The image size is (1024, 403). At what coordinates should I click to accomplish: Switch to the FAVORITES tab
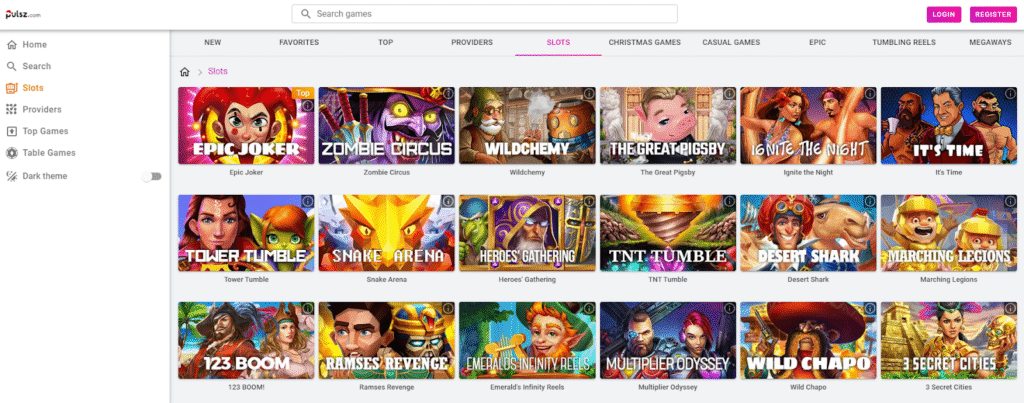point(299,42)
